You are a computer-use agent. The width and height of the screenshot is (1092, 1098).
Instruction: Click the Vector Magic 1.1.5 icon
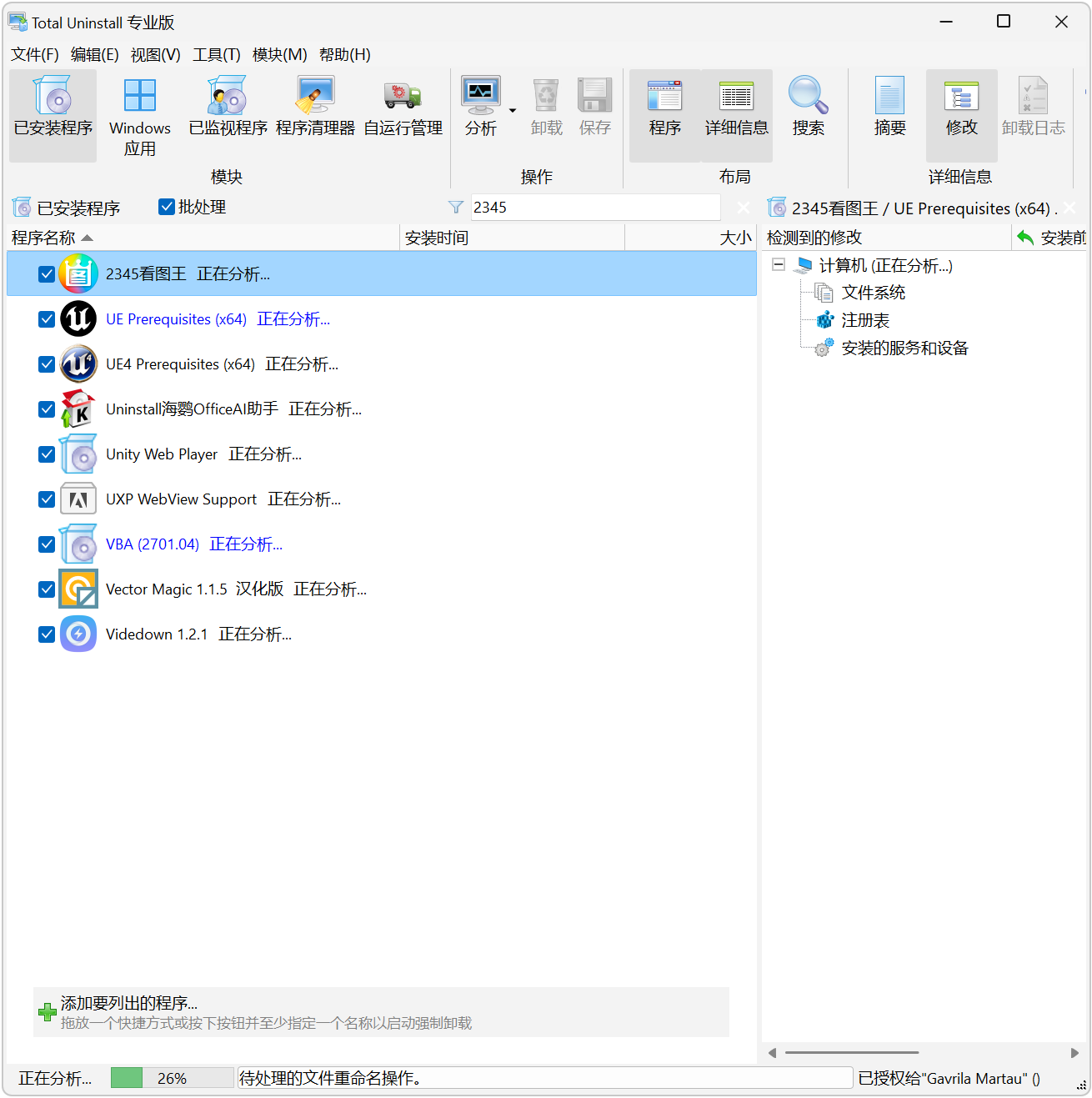point(78,589)
